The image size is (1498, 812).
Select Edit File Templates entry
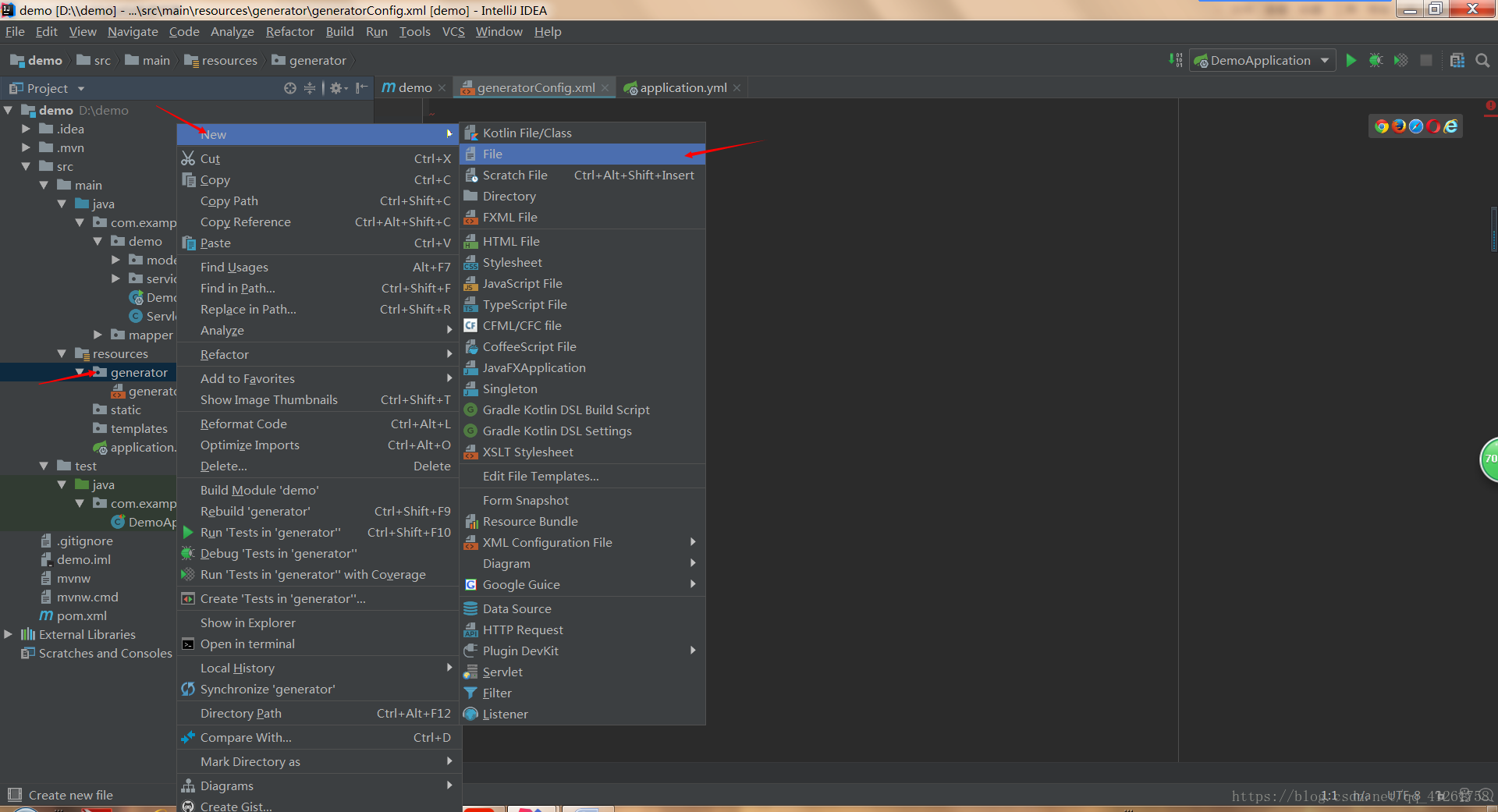click(583, 476)
